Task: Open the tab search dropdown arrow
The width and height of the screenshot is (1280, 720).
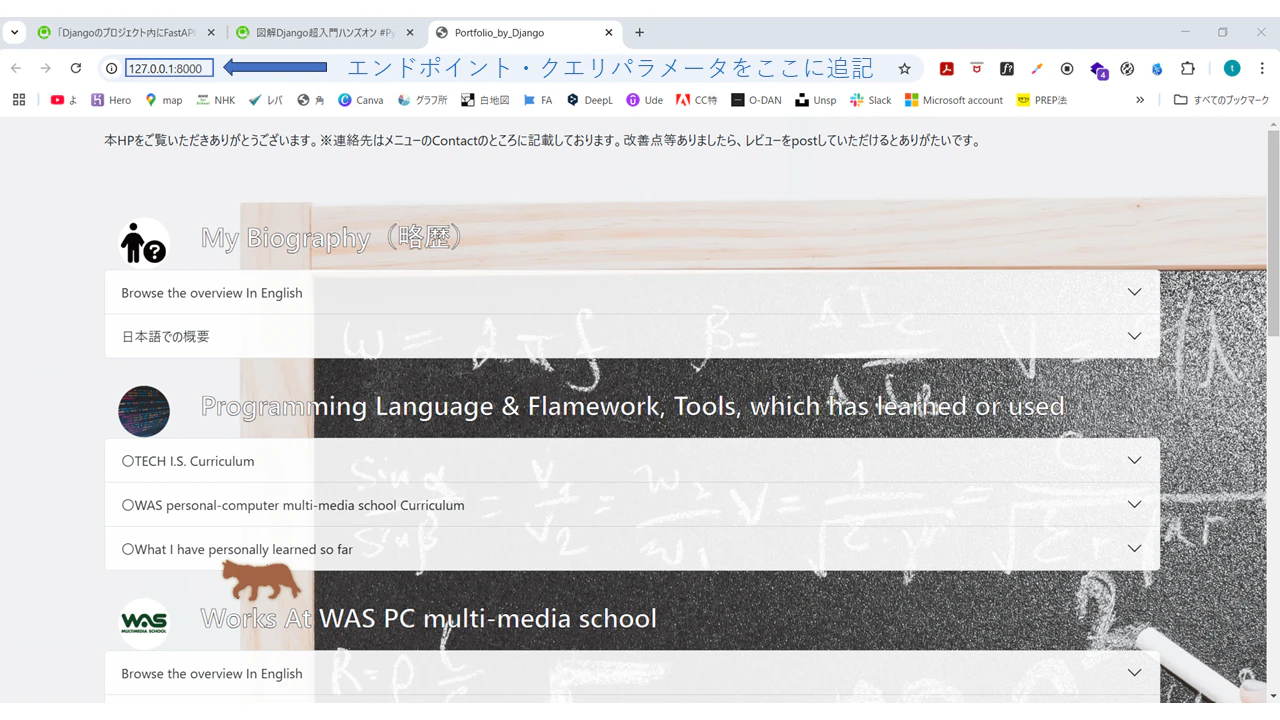Action: point(15,32)
